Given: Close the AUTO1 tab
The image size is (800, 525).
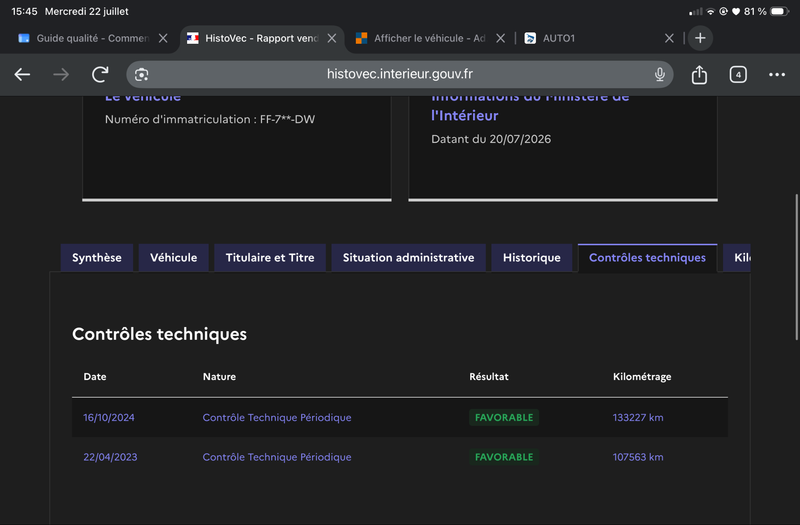Looking at the screenshot, I should [669, 38].
